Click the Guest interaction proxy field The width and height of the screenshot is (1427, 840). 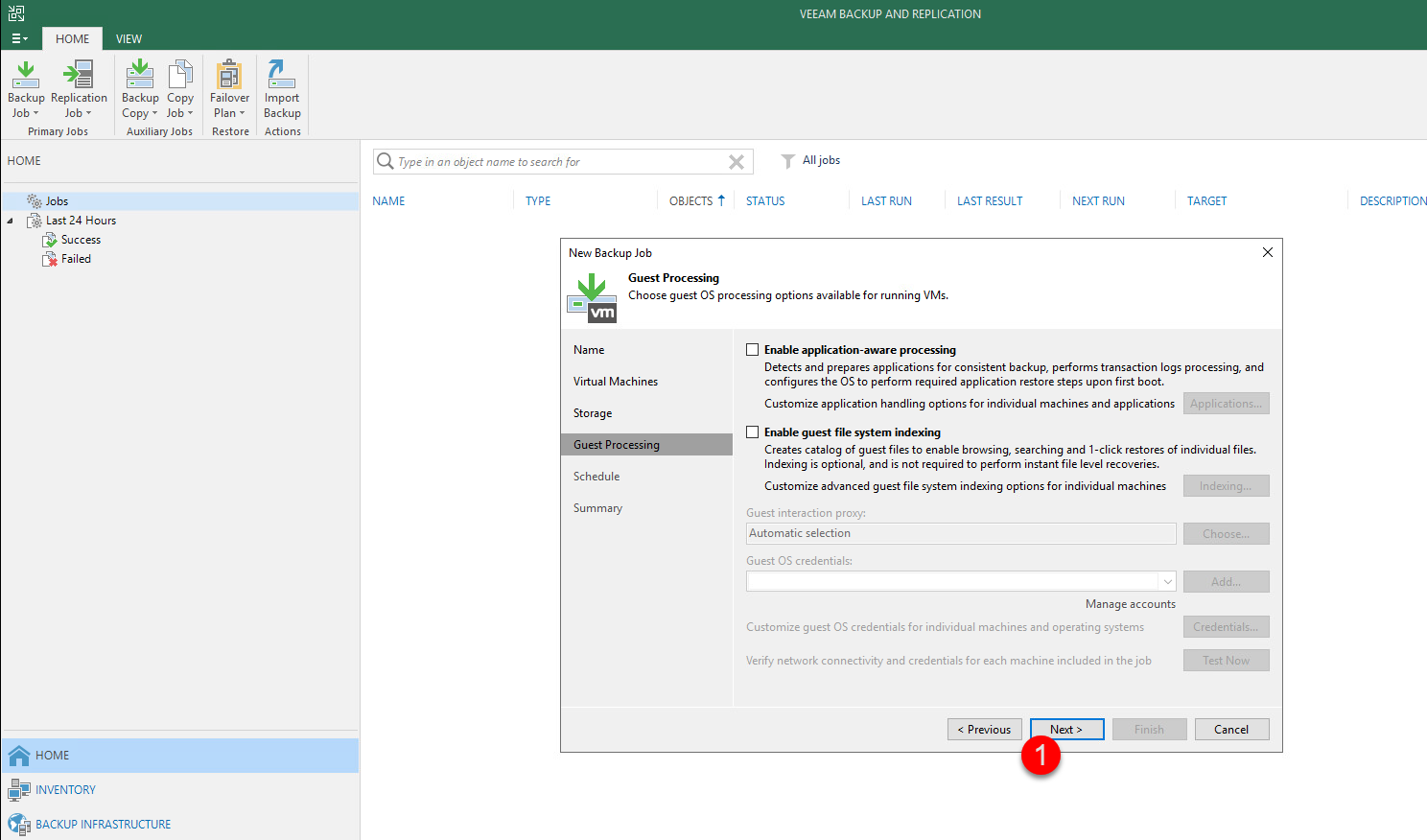click(961, 533)
